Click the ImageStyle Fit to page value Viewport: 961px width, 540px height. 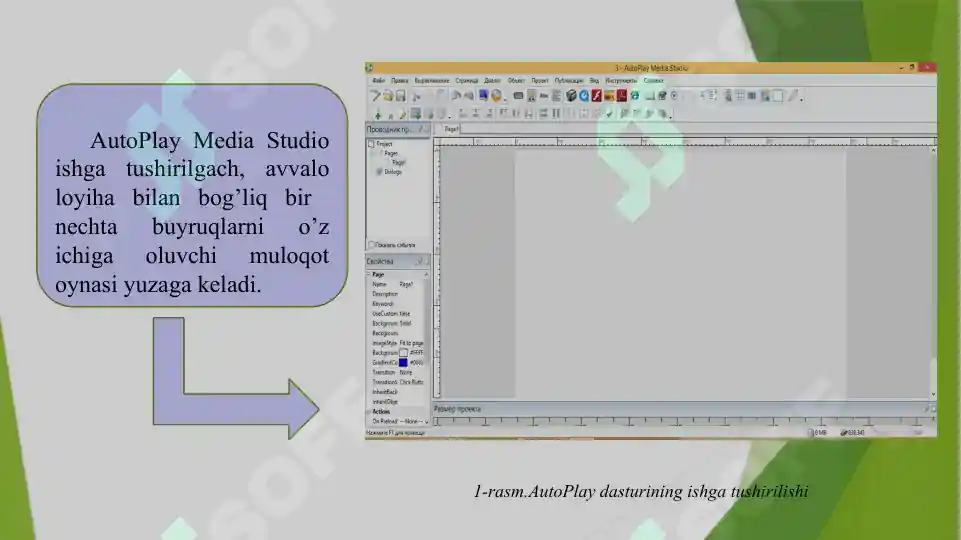click(x=411, y=343)
